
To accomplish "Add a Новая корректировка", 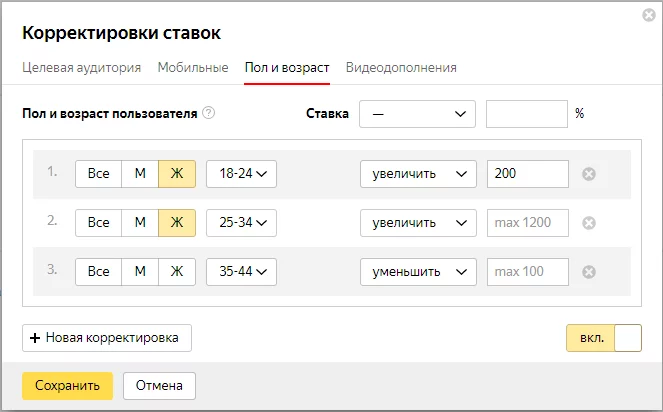I will pyautogui.click(x=107, y=338).
